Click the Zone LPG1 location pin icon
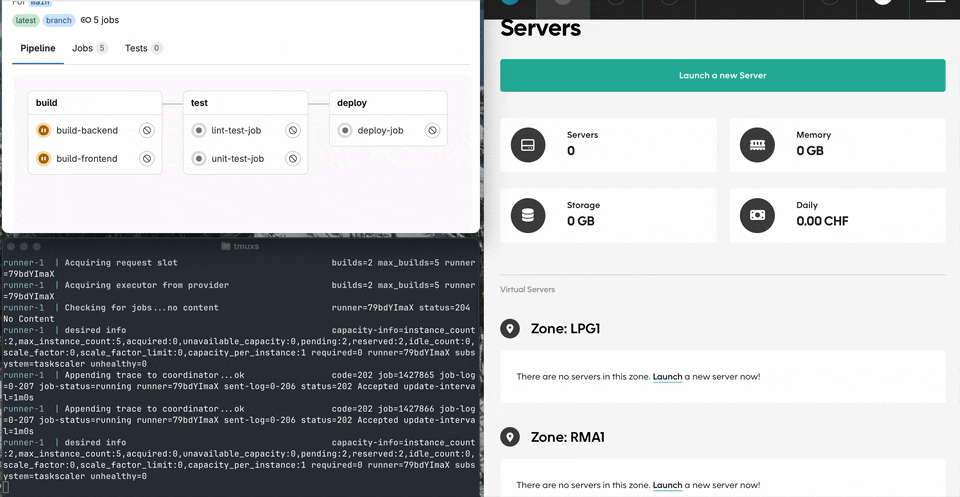 510,329
